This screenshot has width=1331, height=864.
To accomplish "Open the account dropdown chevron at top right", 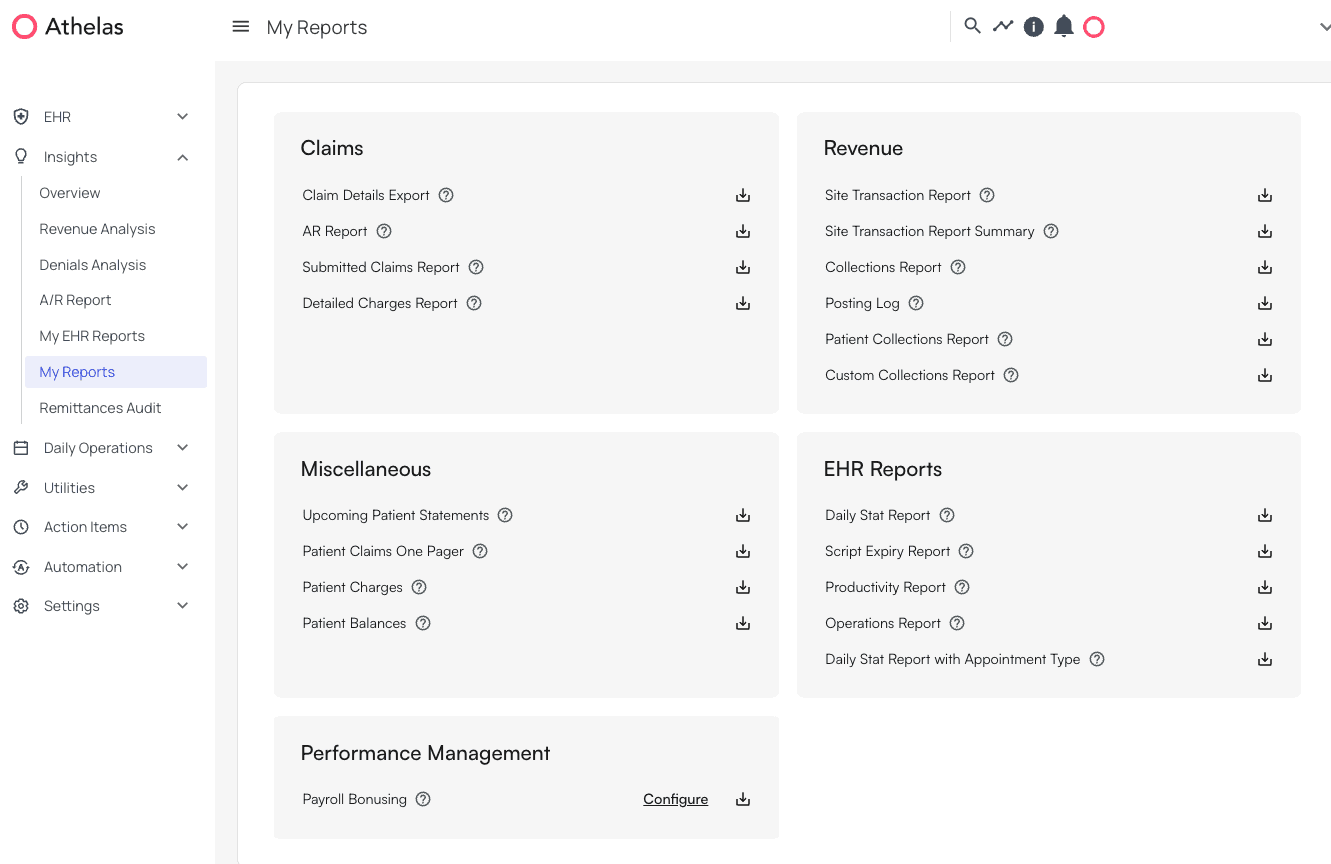I will tap(1325, 28).
